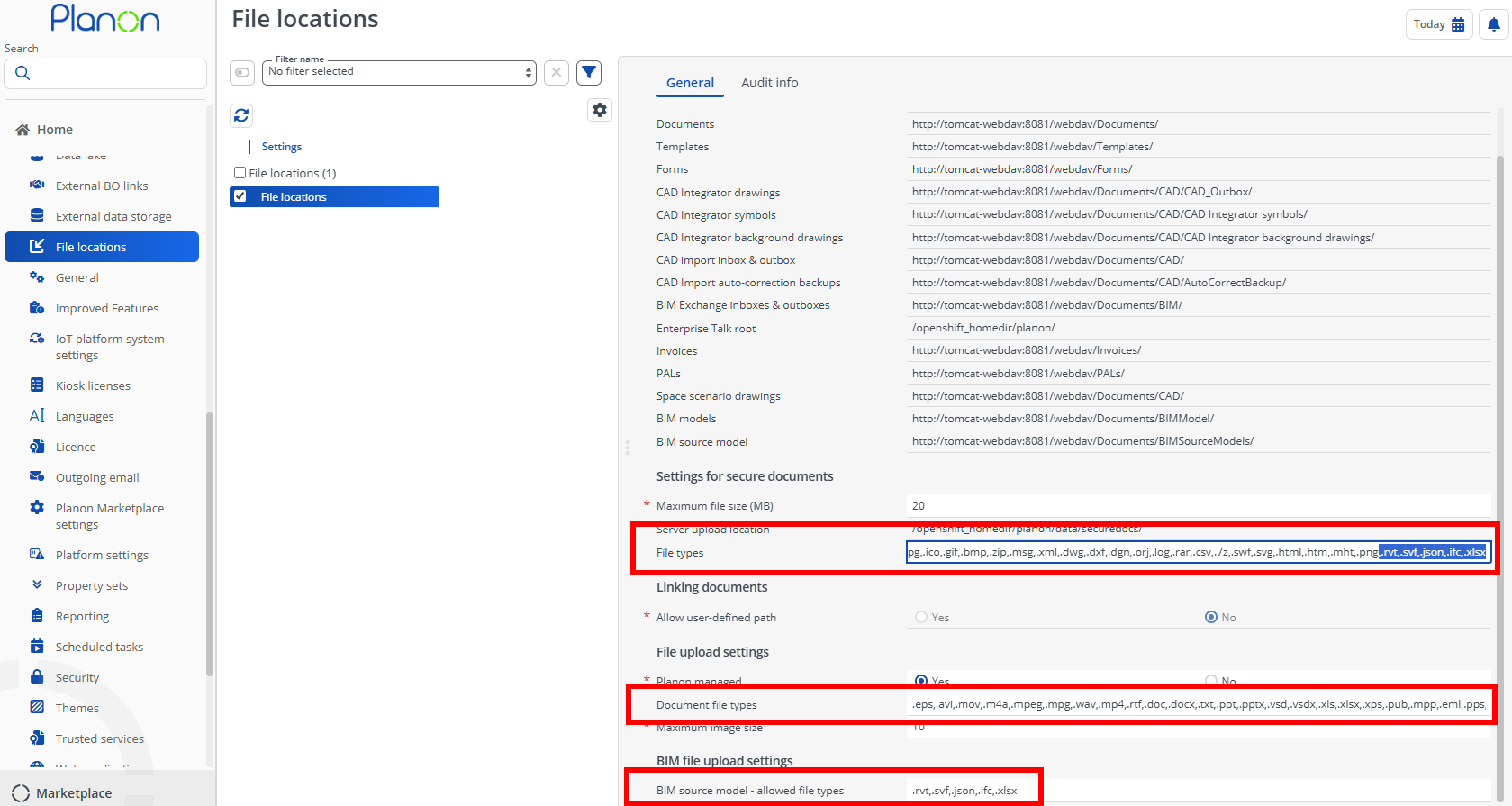Select No for Allow user-defined path
This screenshot has width=1512, height=806.
[x=1211, y=617]
